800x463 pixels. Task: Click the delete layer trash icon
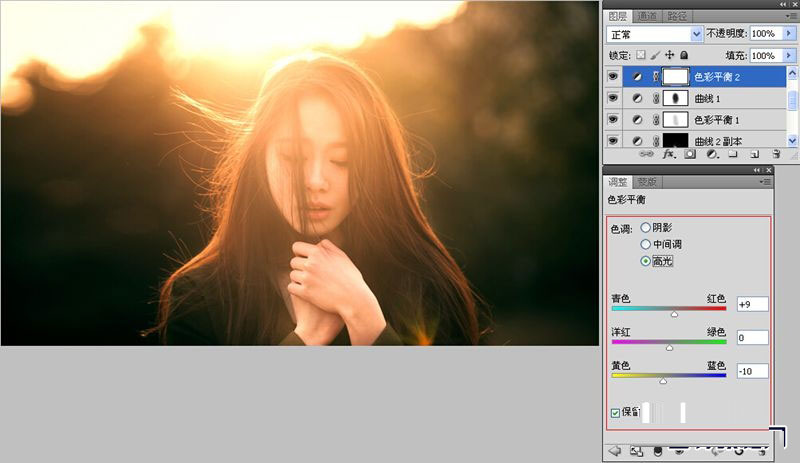click(776, 154)
